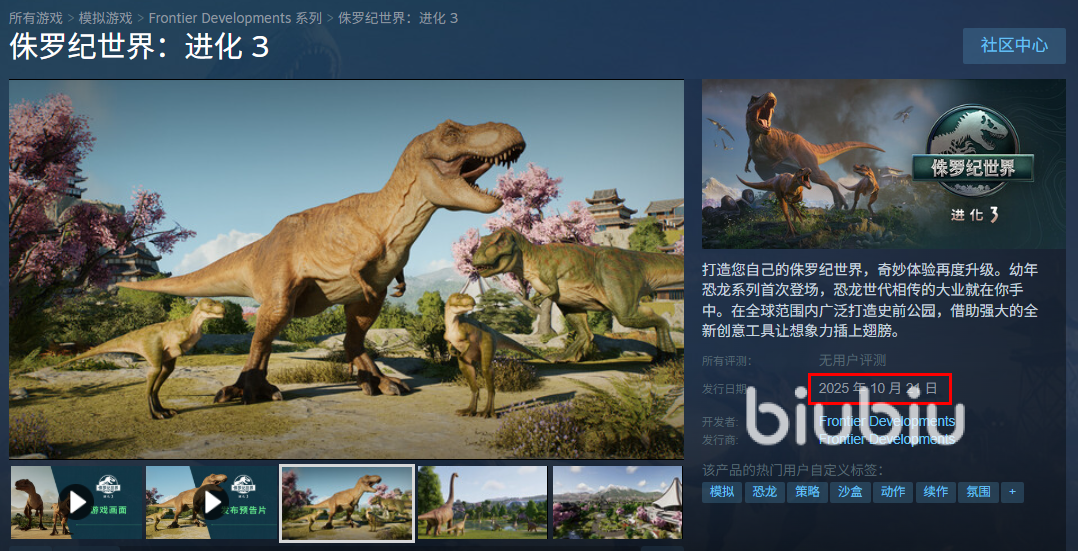Select the 模拟 tag

pos(722,492)
